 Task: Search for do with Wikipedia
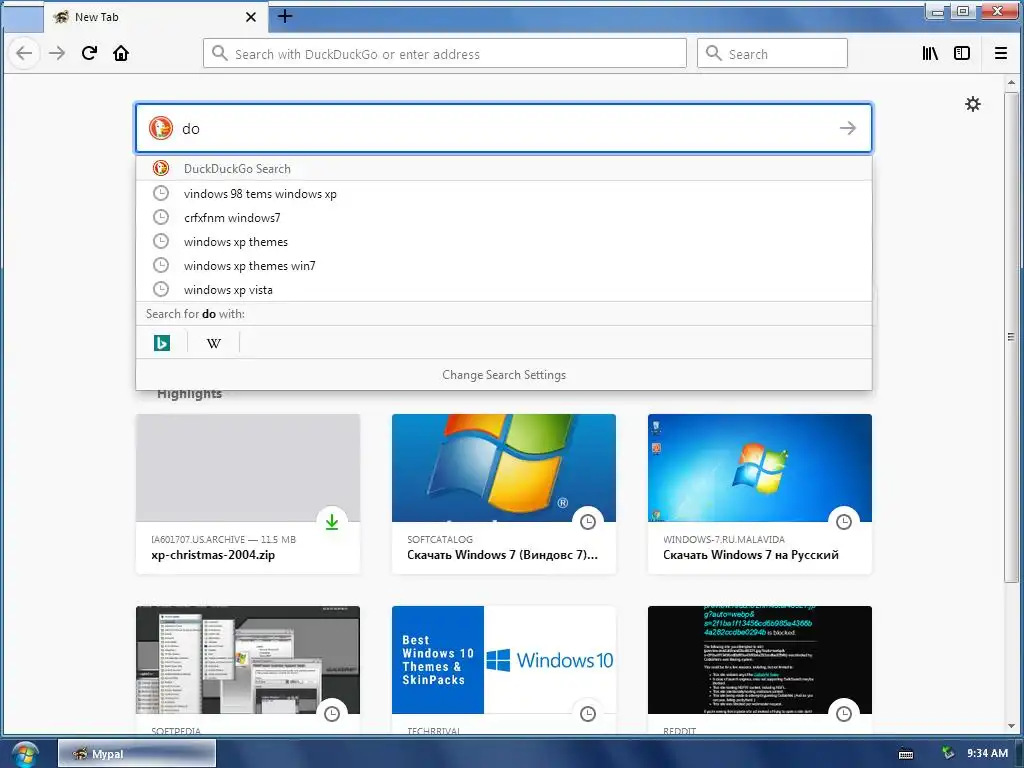click(214, 342)
